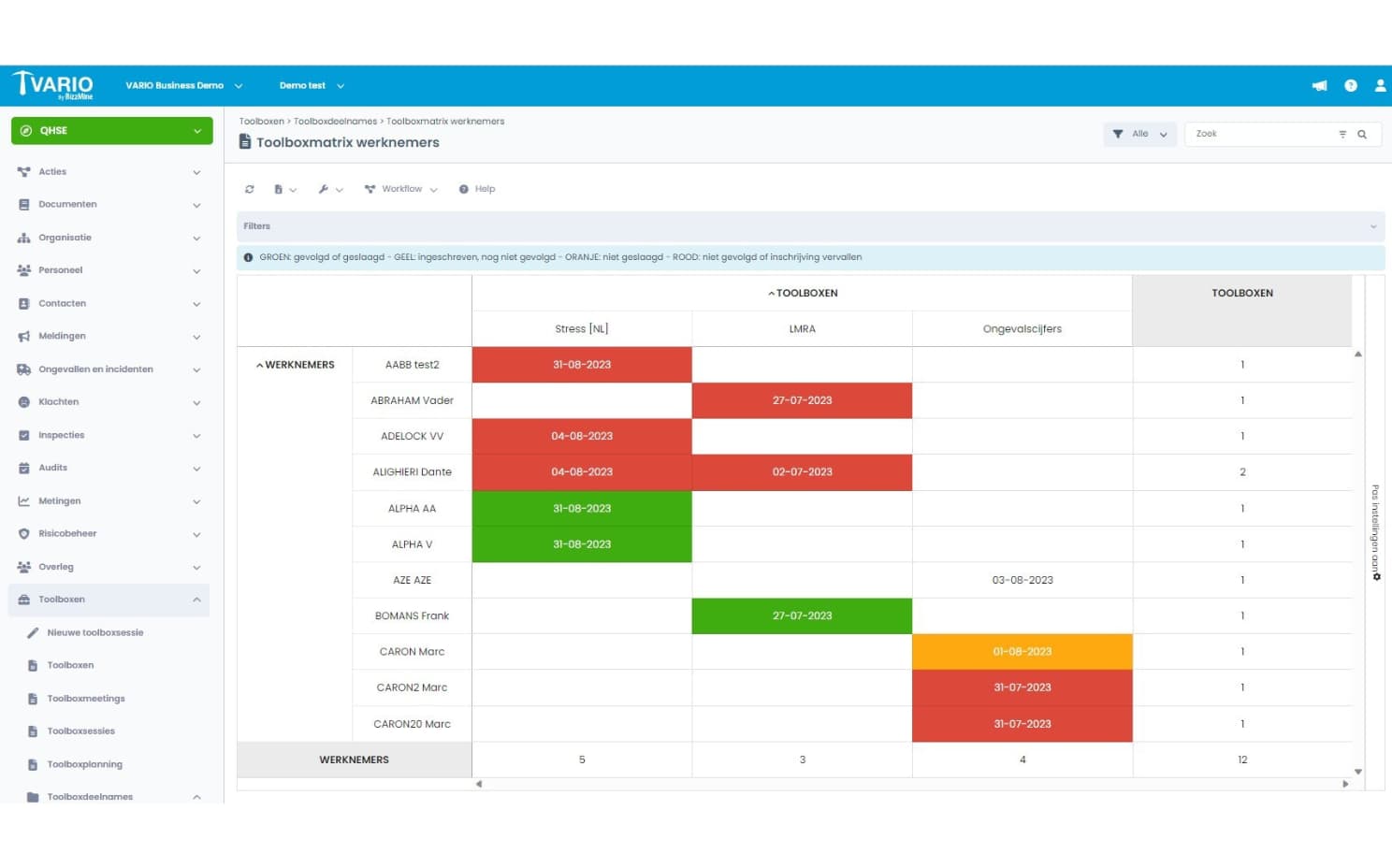The width and height of the screenshot is (1392, 868).
Task: Open the Workflow dropdown
Action: [x=401, y=189]
